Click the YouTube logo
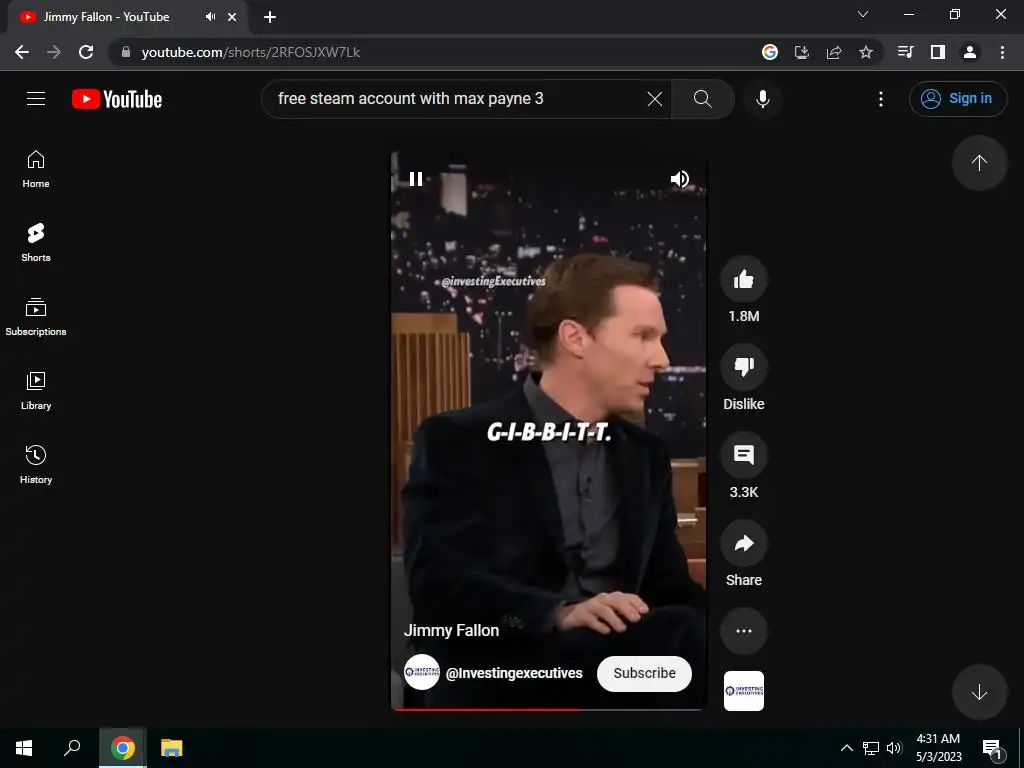The height and width of the screenshot is (768, 1024). click(117, 99)
